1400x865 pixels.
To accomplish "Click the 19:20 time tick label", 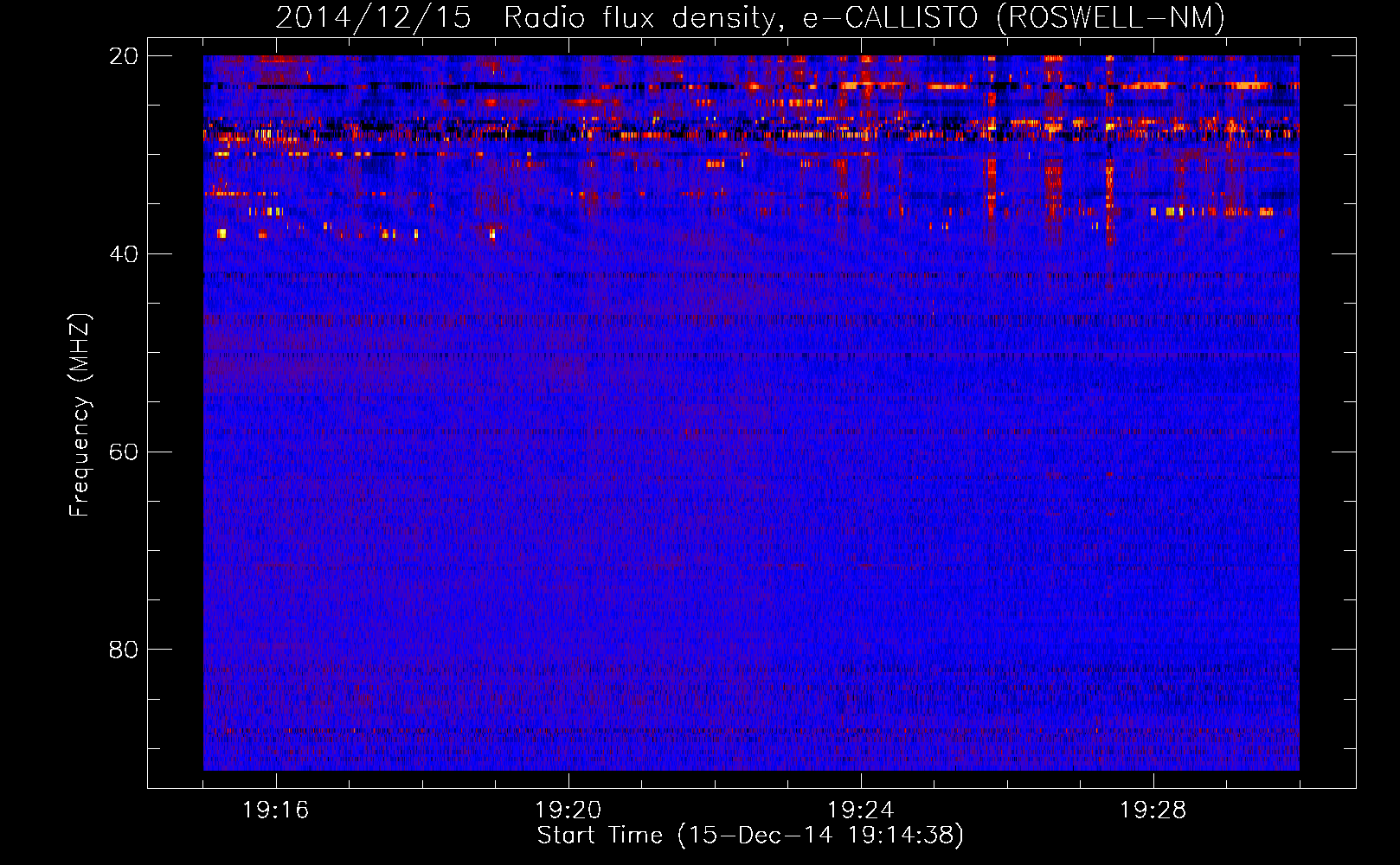I will pyautogui.click(x=568, y=811).
